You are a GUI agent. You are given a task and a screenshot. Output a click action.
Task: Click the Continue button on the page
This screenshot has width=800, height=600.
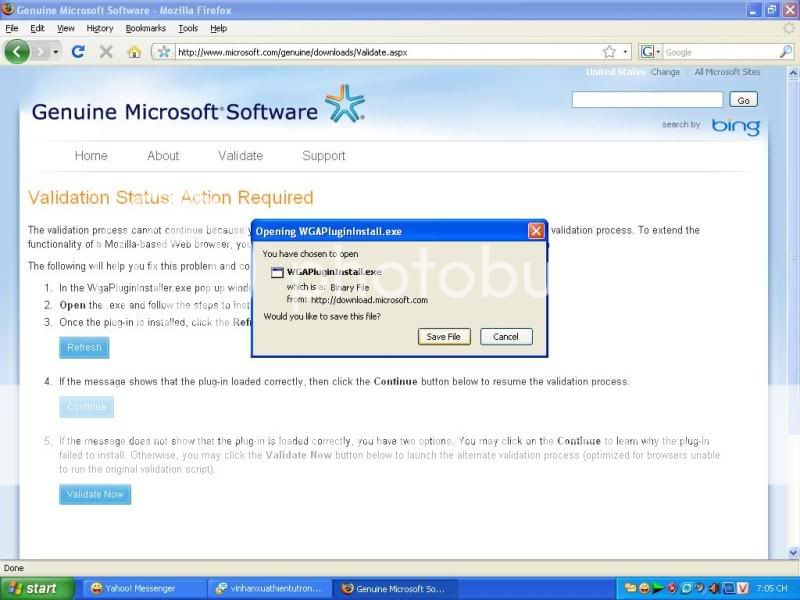tap(86, 407)
